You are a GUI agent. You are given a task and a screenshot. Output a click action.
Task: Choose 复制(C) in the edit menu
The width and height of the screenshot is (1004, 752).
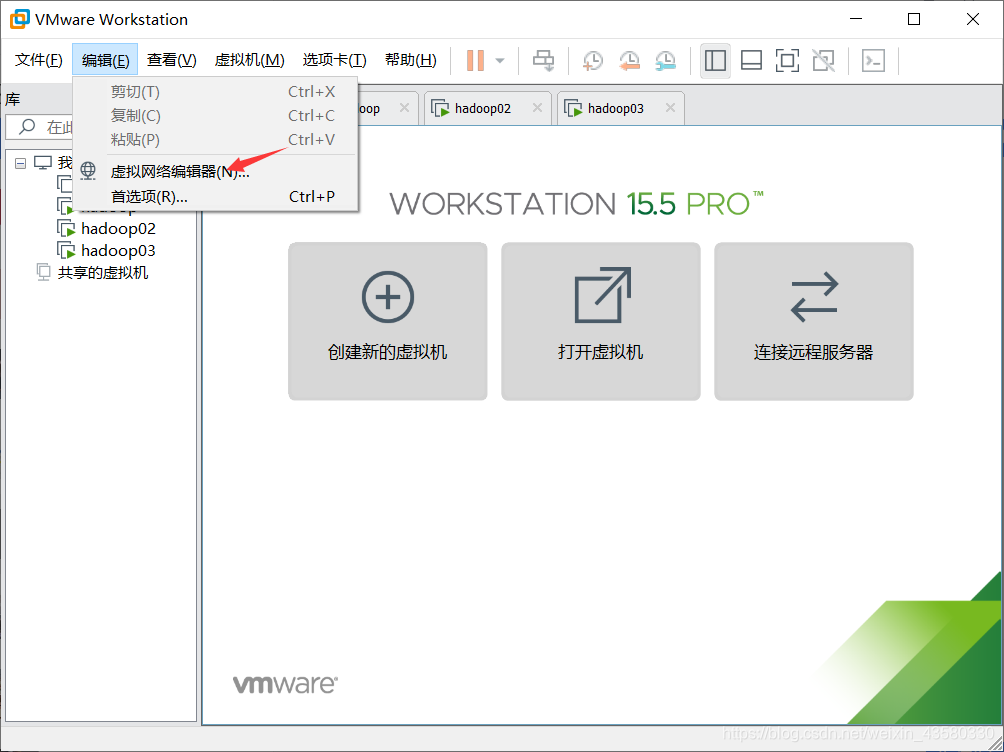[215, 116]
